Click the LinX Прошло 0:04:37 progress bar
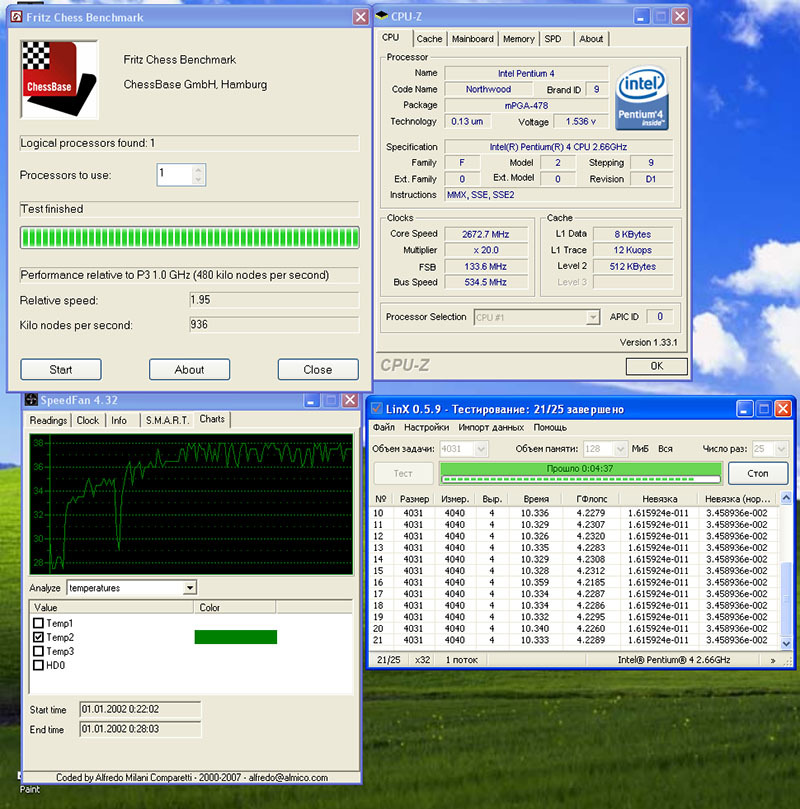The image size is (800, 809). pos(581,473)
